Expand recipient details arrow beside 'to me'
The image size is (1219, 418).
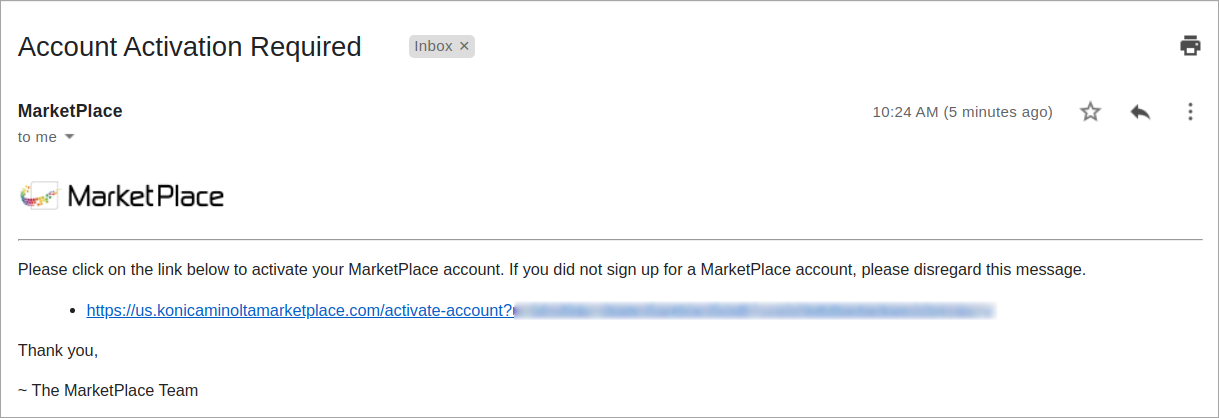click(x=69, y=137)
